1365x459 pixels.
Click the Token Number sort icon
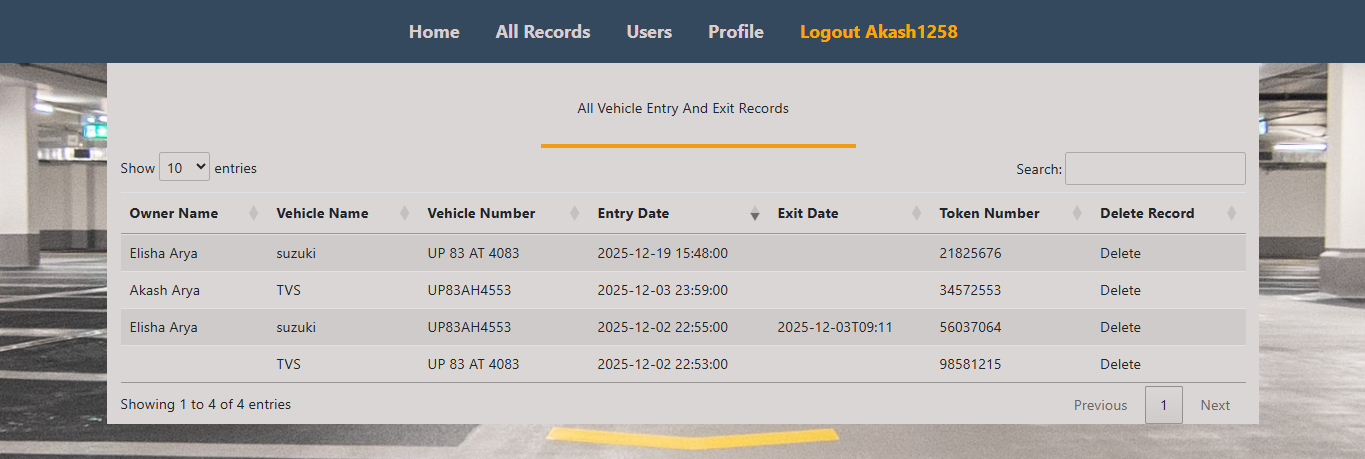pyautogui.click(x=1077, y=213)
